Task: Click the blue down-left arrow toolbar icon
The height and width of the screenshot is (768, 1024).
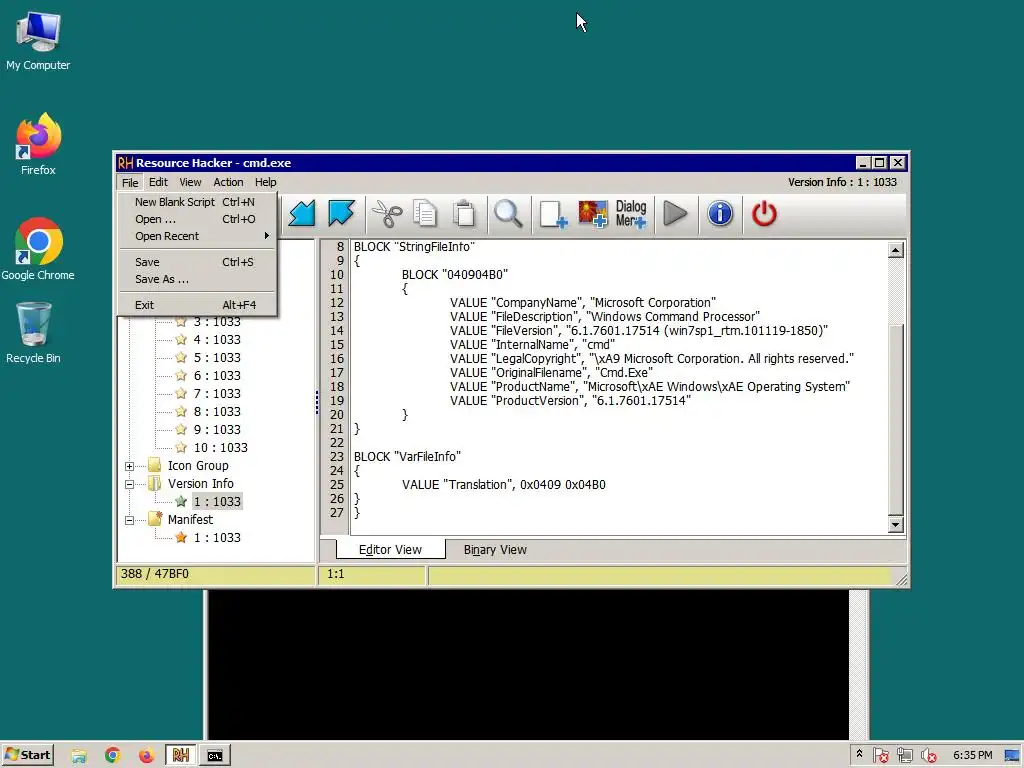Action: pyautogui.click(x=302, y=214)
